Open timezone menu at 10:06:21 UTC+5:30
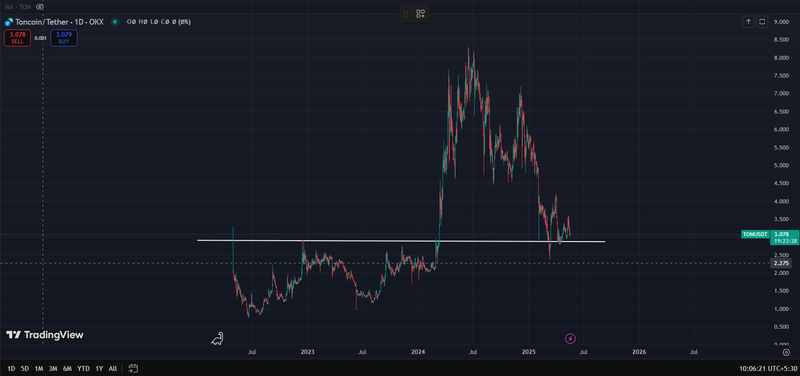 (768, 368)
